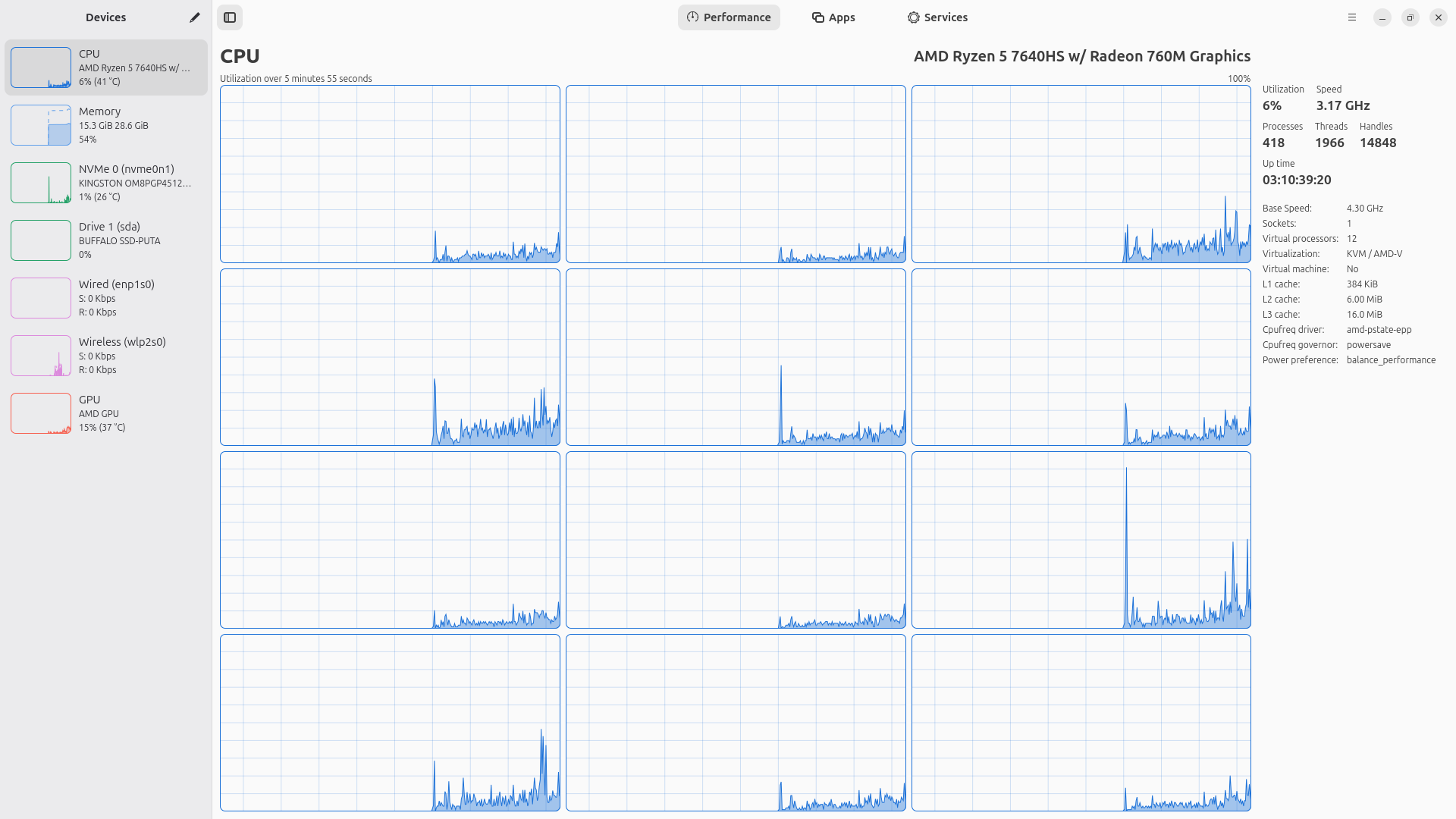Click the Up time value 03:10:39:20
This screenshot has width=1456, height=819.
pos(1297,180)
